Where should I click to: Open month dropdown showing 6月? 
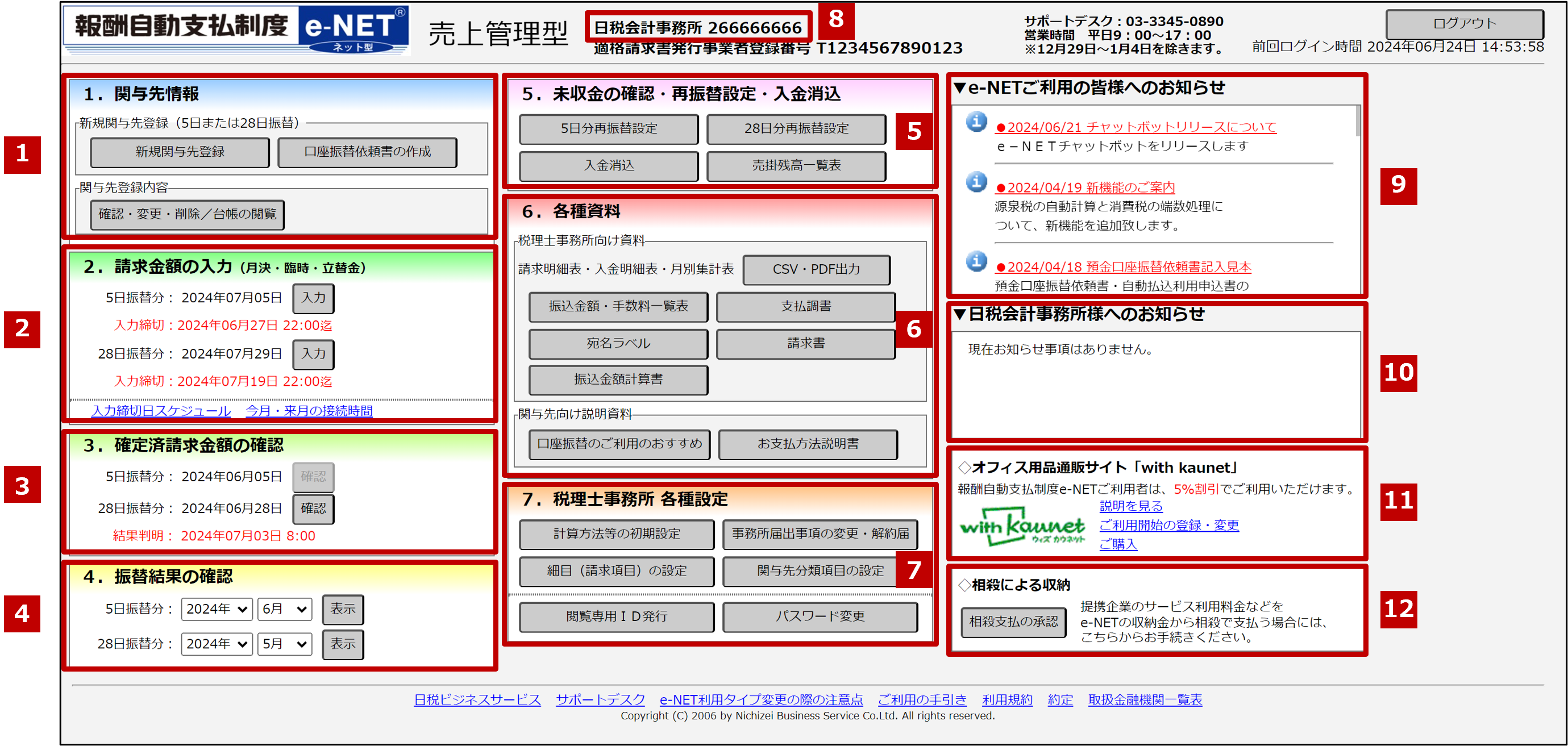click(x=284, y=609)
